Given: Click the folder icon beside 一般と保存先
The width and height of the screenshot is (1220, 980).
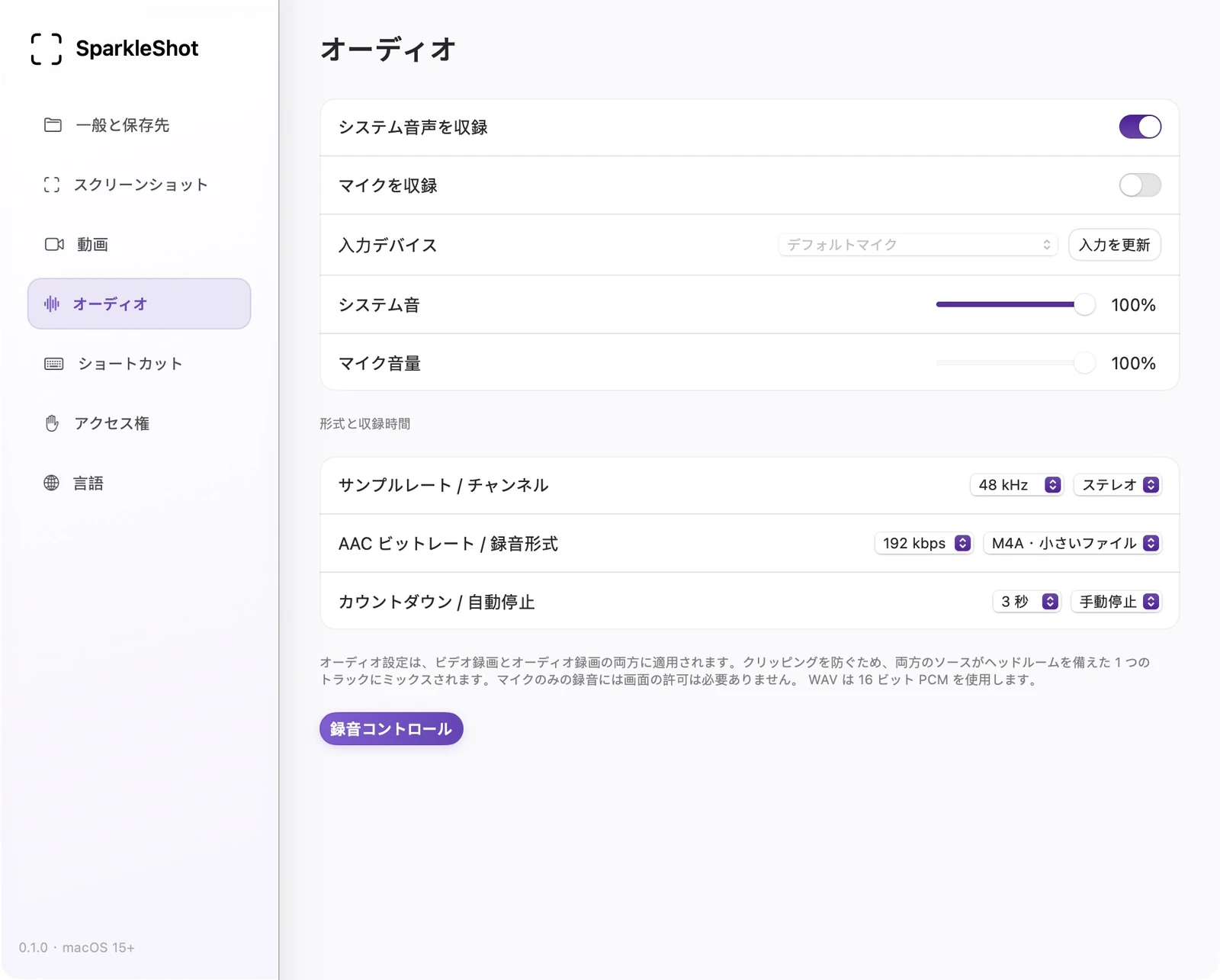Looking at the screenshot, I should tap(53, 125).
